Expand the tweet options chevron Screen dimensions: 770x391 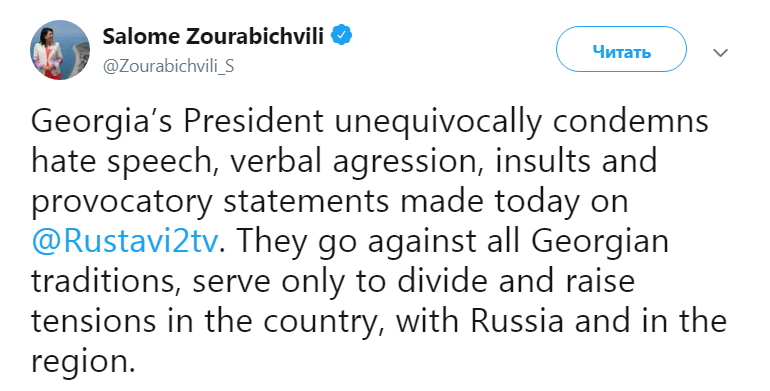pos(720,53)
